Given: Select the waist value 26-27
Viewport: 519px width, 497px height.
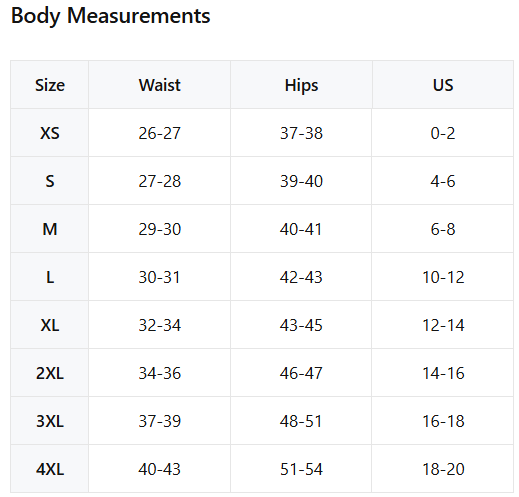Looking at the screenshot, I should pos(160,133).
